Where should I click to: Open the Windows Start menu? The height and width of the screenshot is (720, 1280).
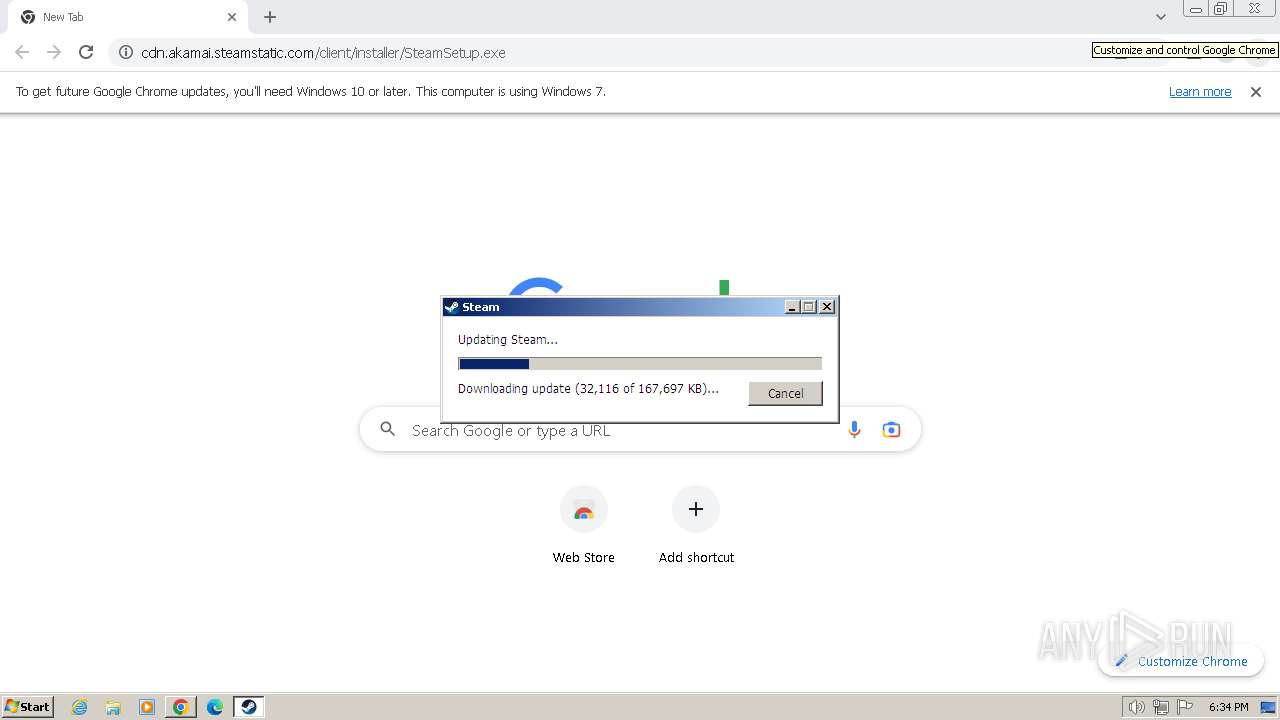click(28, 706)
